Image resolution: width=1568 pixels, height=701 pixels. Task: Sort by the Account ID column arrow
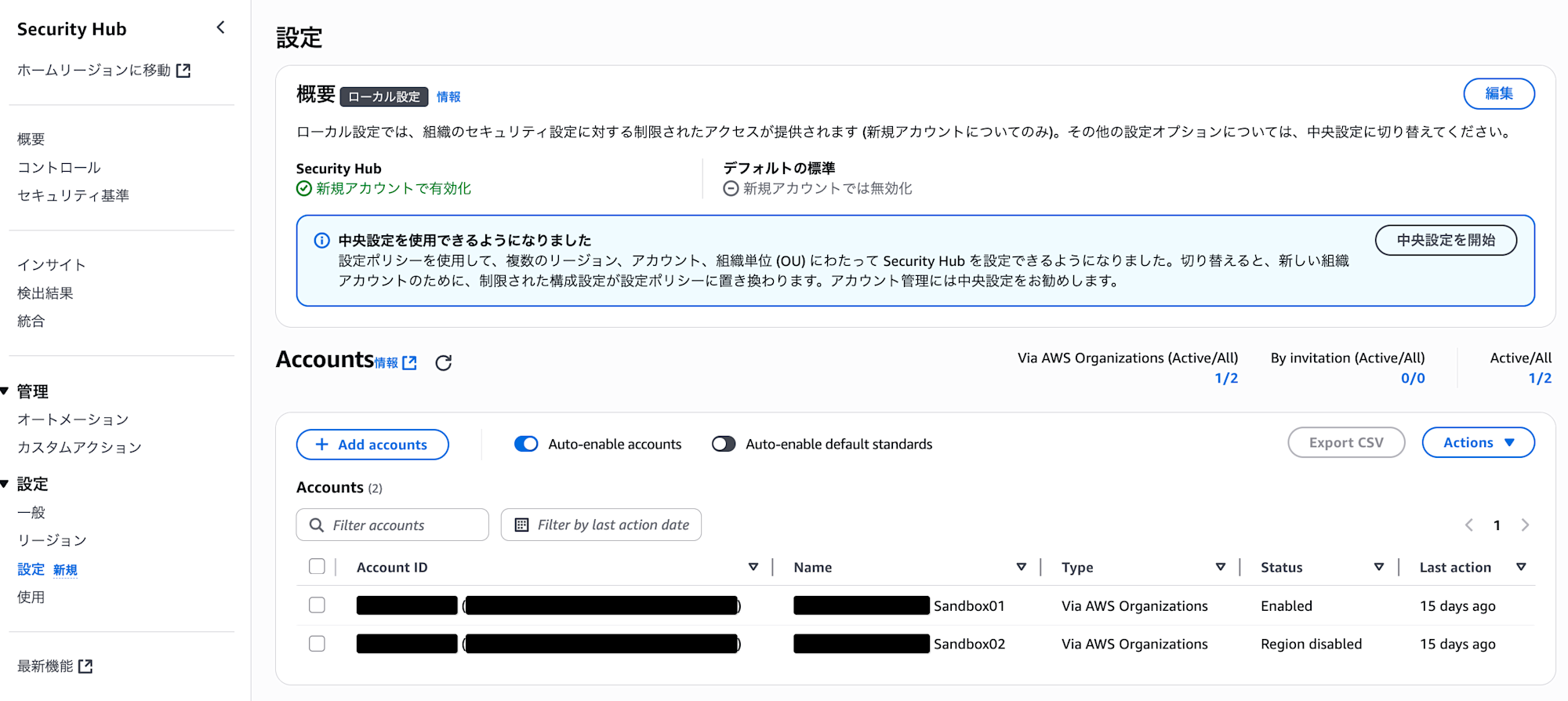point(753,567)
